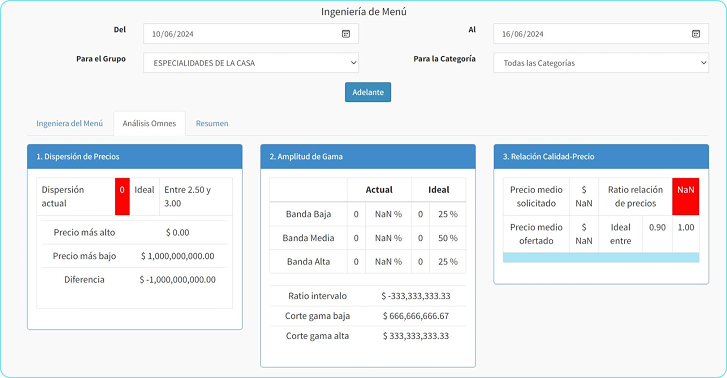727x378 pixels.
Task: Click the '50 %' ideal of Banda Media
Action: (448, 238)
